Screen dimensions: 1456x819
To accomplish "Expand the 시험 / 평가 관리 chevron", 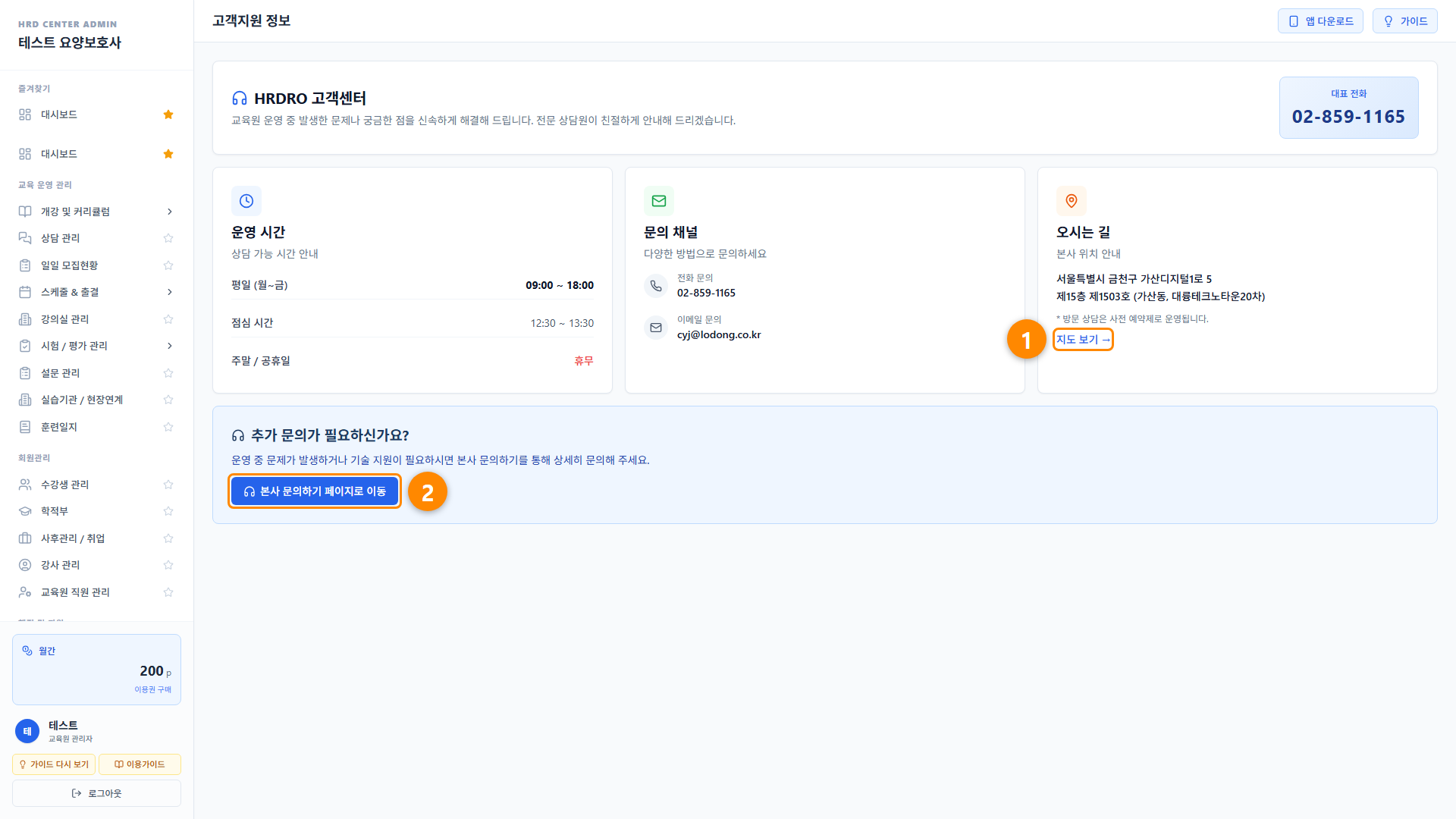I will point(169,346).
